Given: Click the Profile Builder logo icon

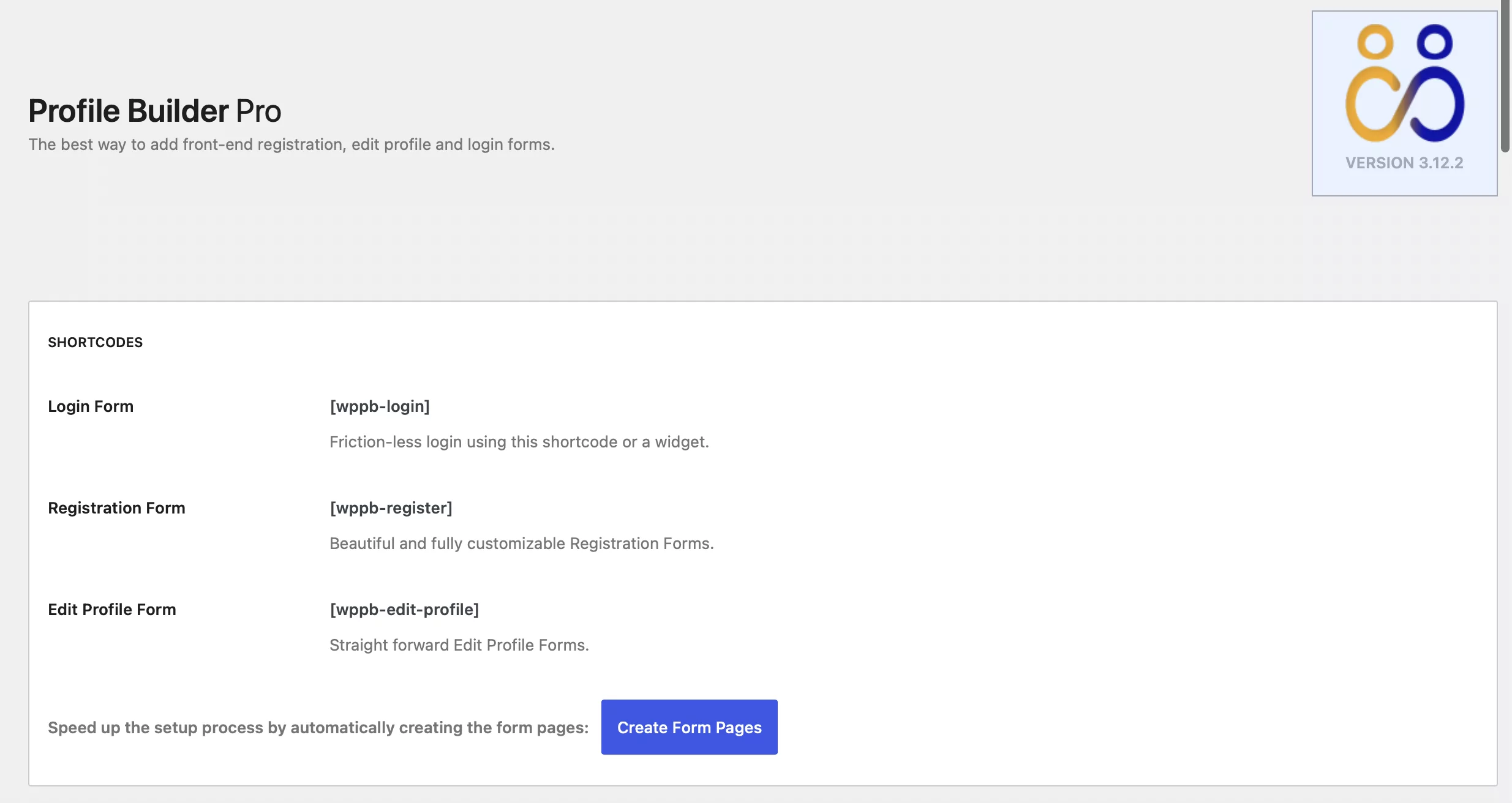Looking at the screenshot, I should (x=1404, y=83).
